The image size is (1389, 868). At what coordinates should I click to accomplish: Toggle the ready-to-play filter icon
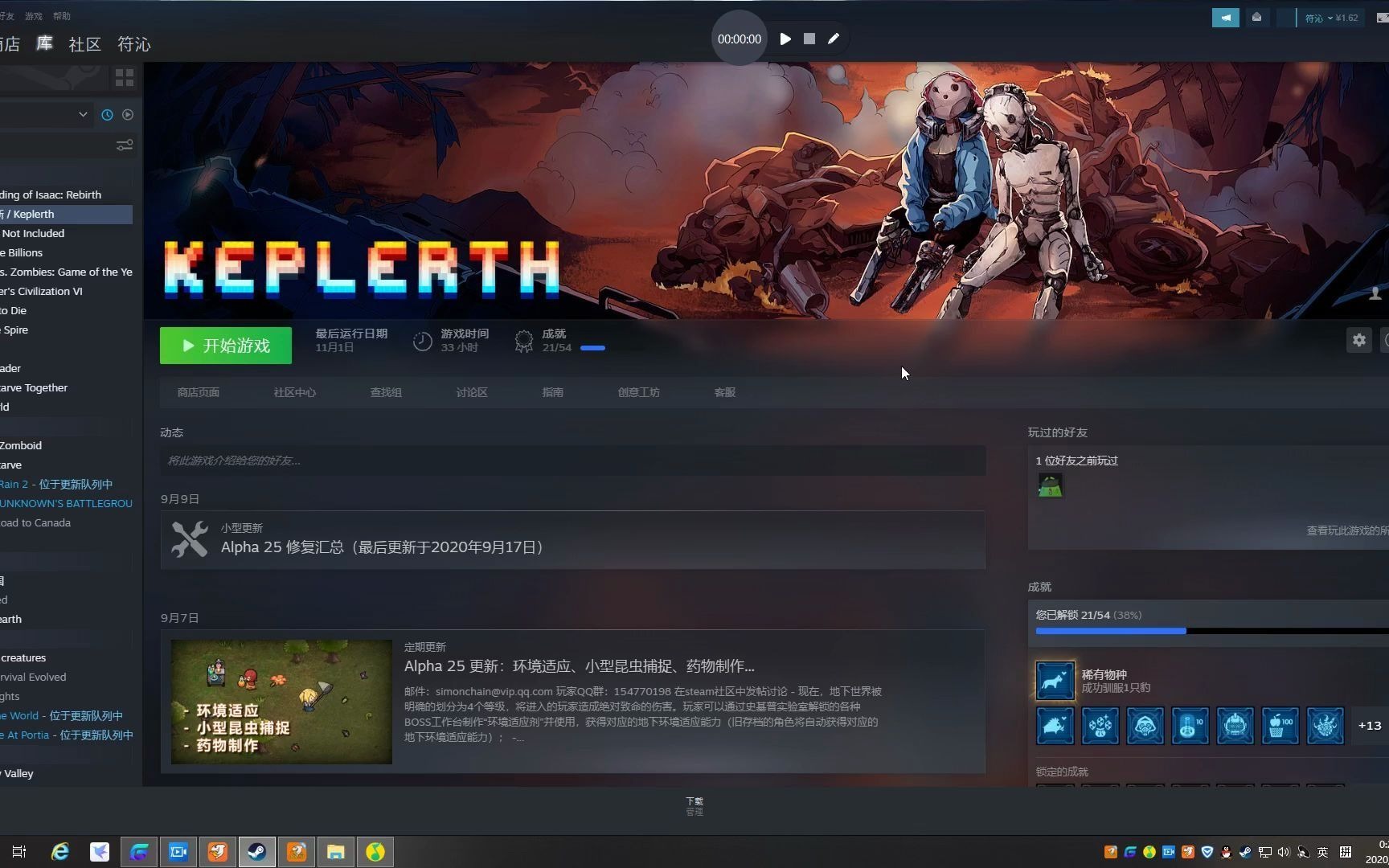pos(128,115)
